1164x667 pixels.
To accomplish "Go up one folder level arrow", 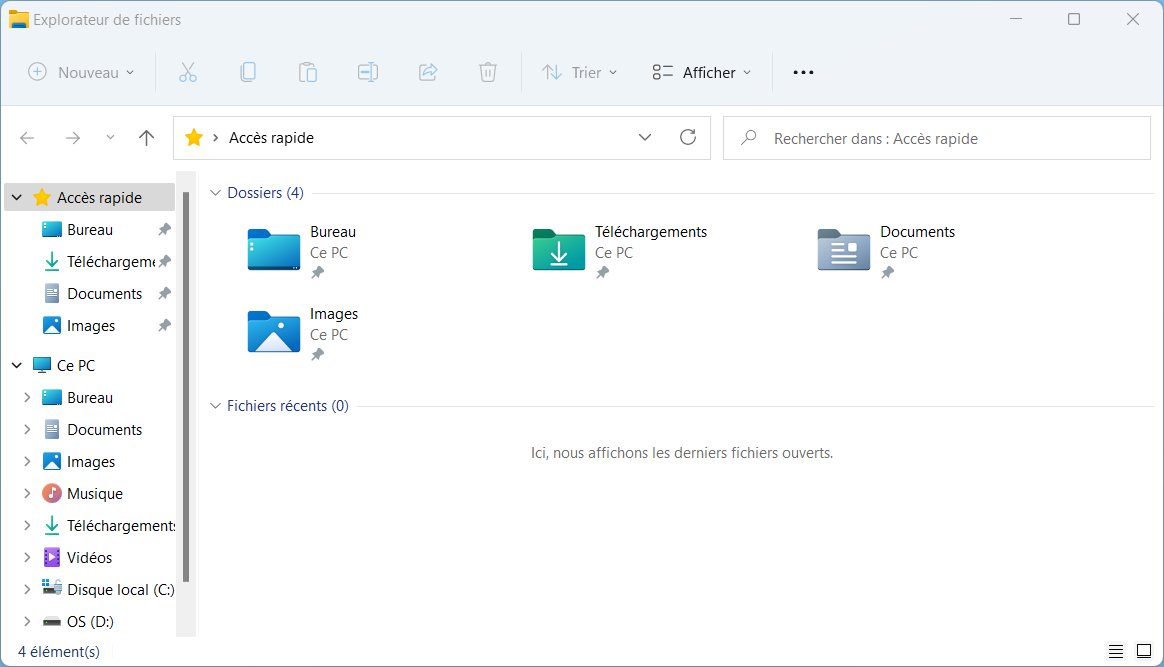I will pos(146,137).
